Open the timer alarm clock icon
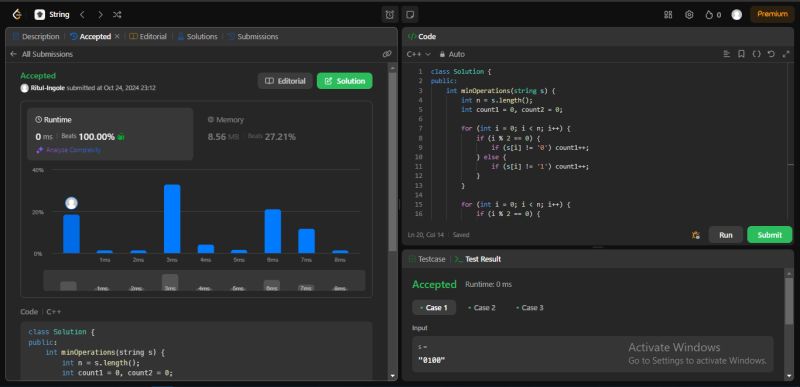The height and width of the screenshot is (387, 800). pos(390,15)
